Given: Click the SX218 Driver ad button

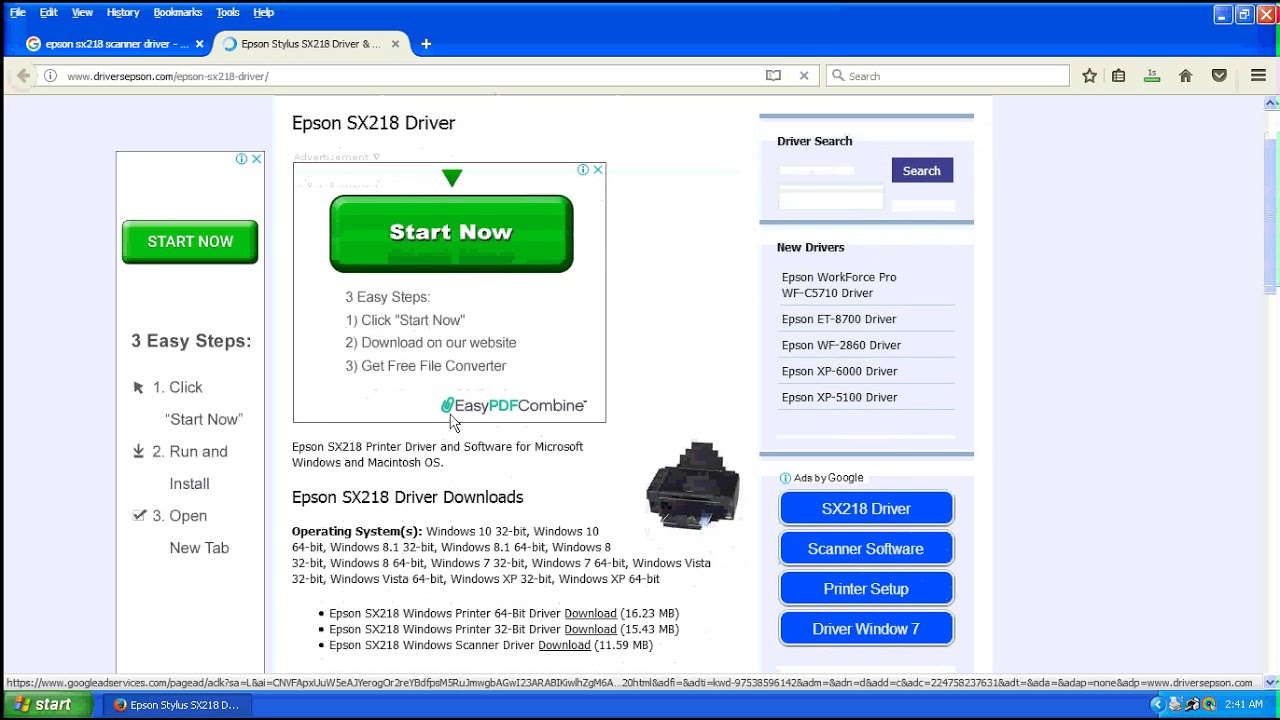Looking at the screenshot, I should click(x=866, y=509).
